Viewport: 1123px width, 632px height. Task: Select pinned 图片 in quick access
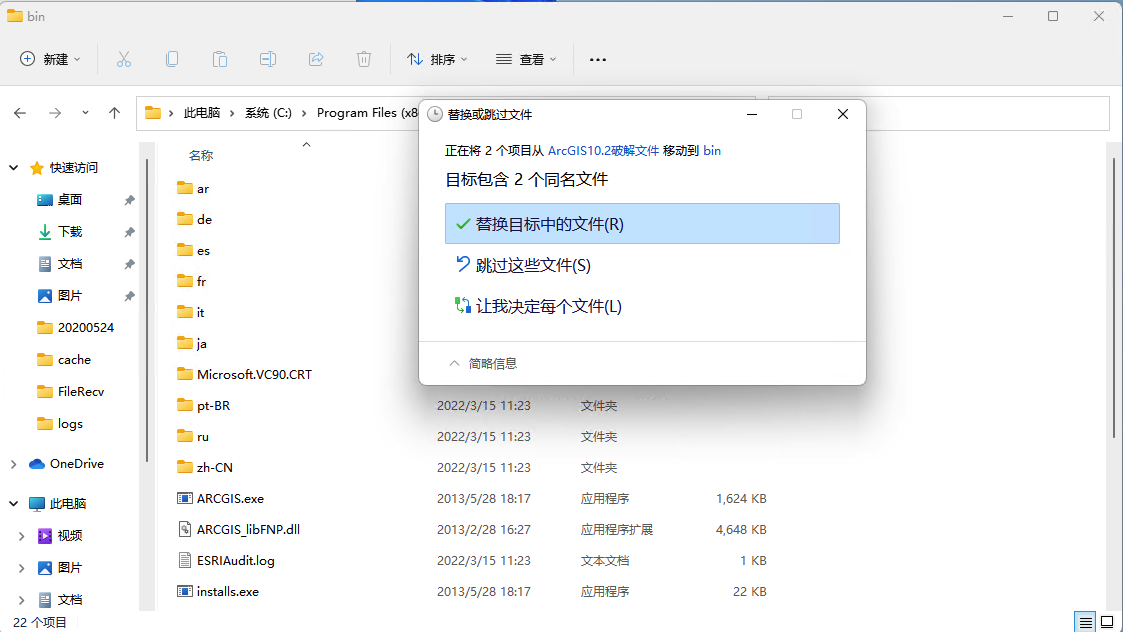click(x=69, y=296)
